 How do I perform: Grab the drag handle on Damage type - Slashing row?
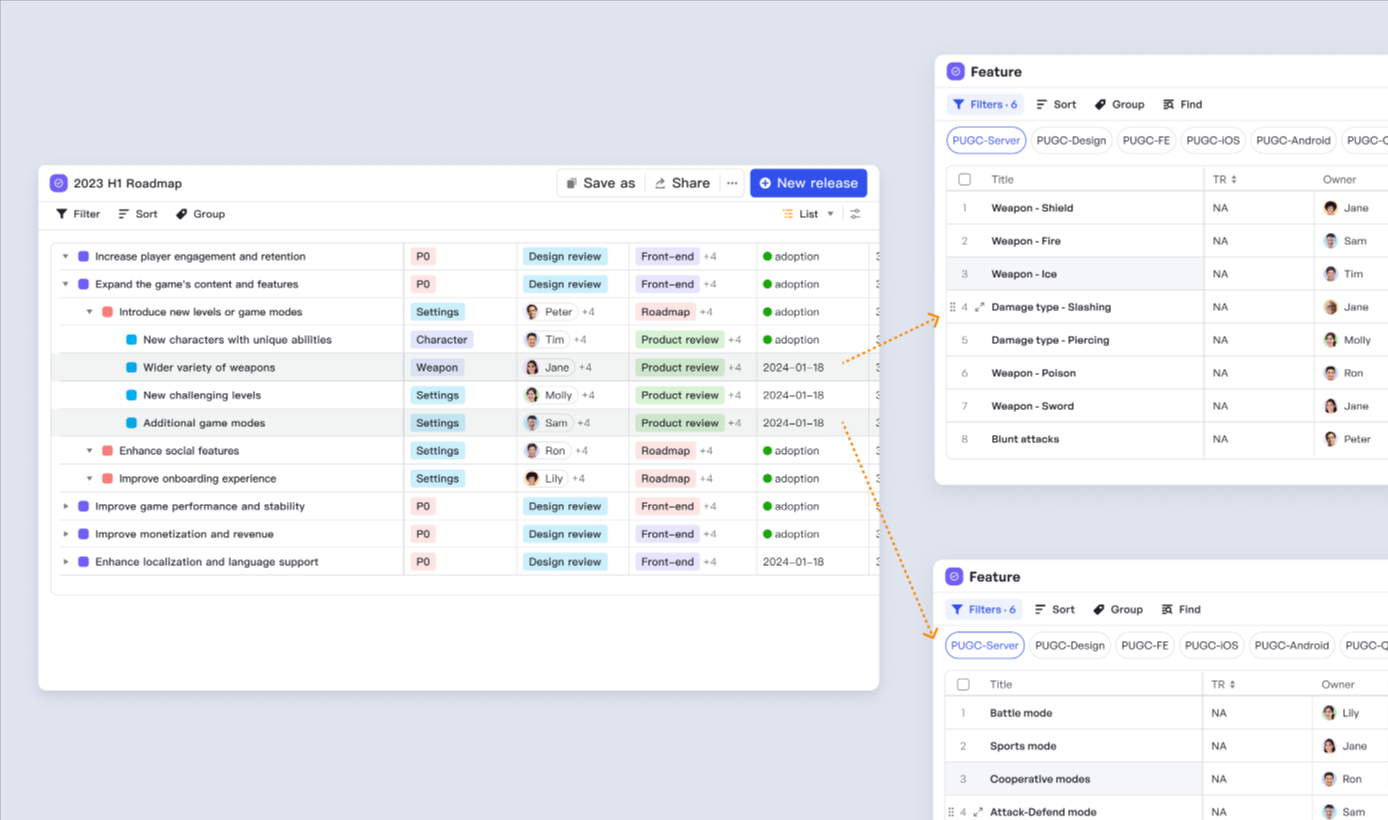952,307
